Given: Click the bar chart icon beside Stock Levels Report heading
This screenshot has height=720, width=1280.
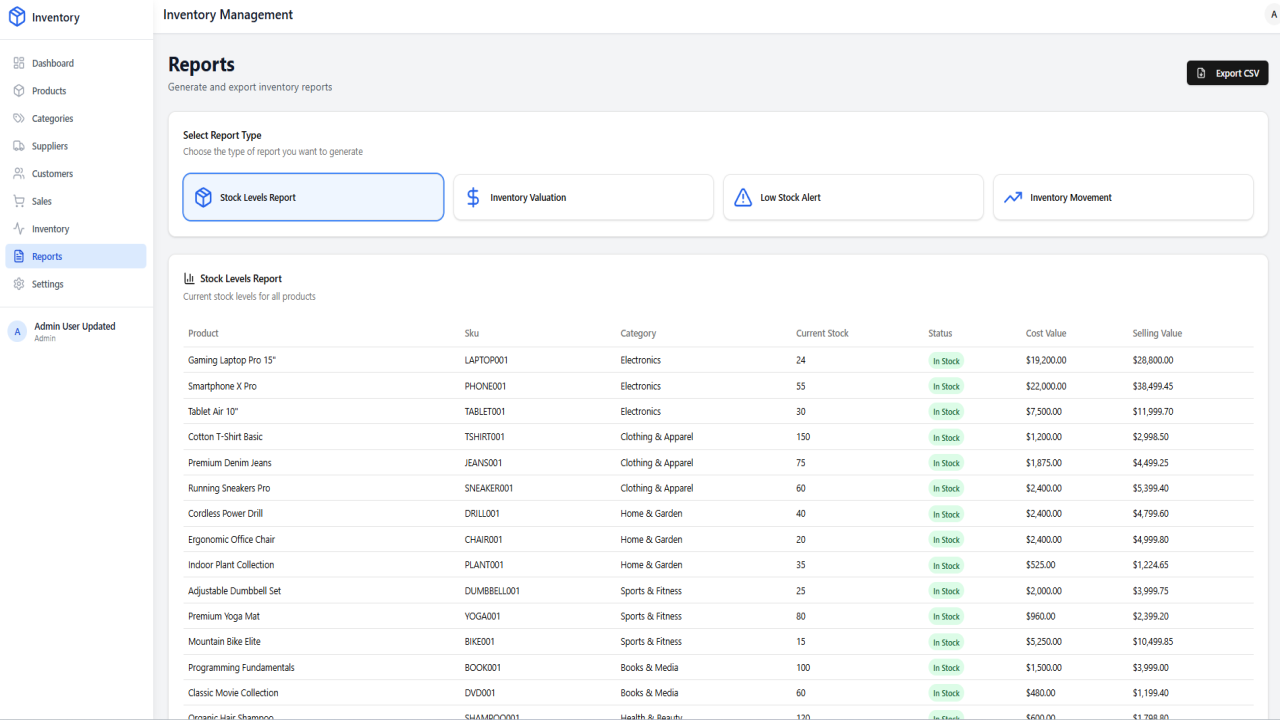Looking at the screenshot, I should point(189,279).
